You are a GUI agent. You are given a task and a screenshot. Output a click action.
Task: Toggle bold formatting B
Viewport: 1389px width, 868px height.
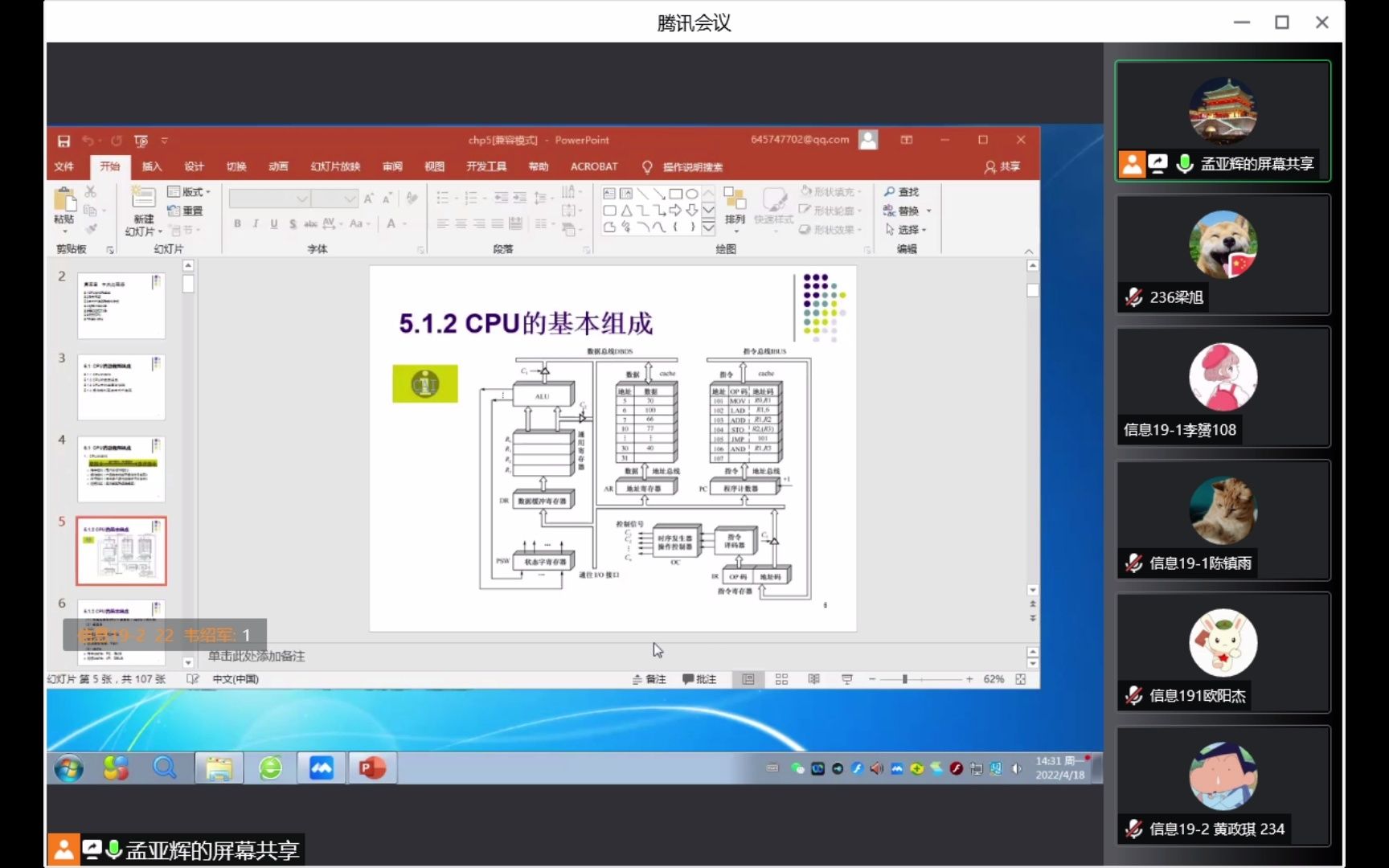tap(238, 223)
